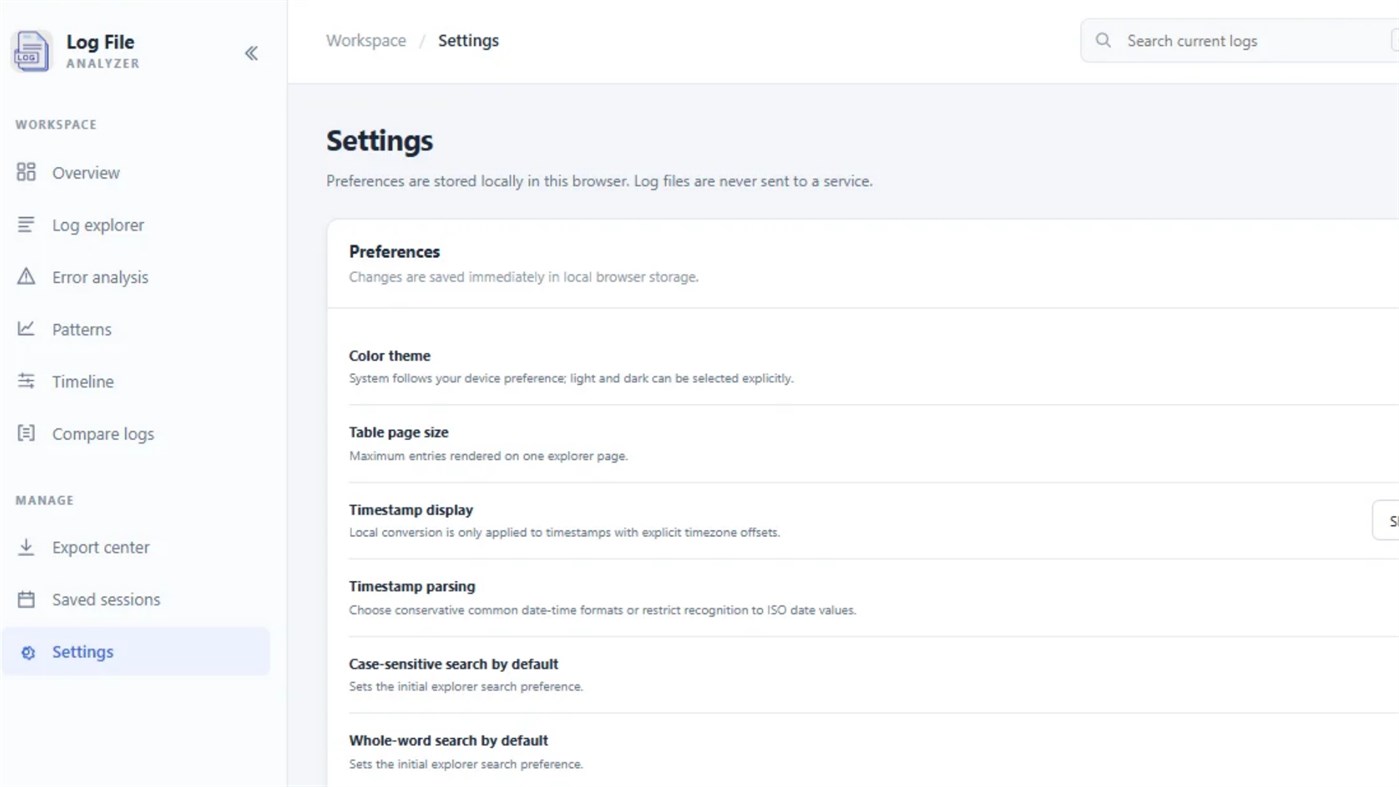
Task: Click the "Color theme" setting label
Action: (390, 356)
